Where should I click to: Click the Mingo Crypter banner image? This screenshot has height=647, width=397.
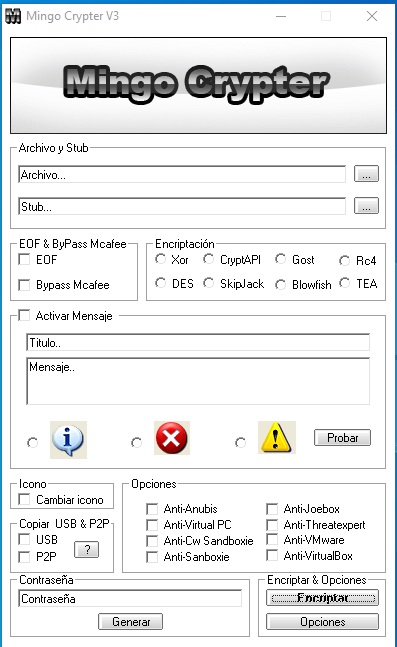click(x=198, y=85)
